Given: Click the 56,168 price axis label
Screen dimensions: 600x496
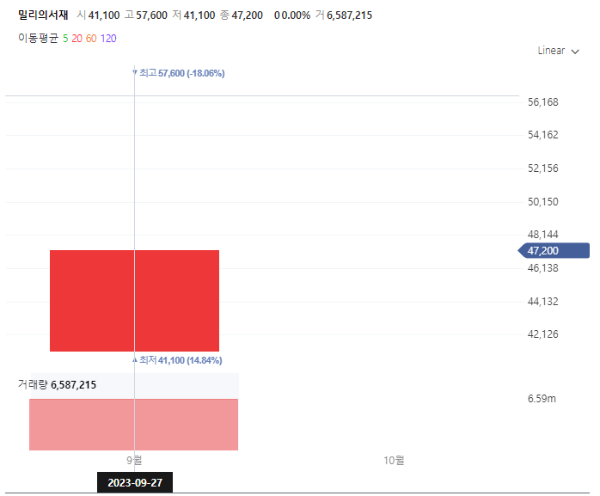Looking at the screenshot, I should (543, 102).
